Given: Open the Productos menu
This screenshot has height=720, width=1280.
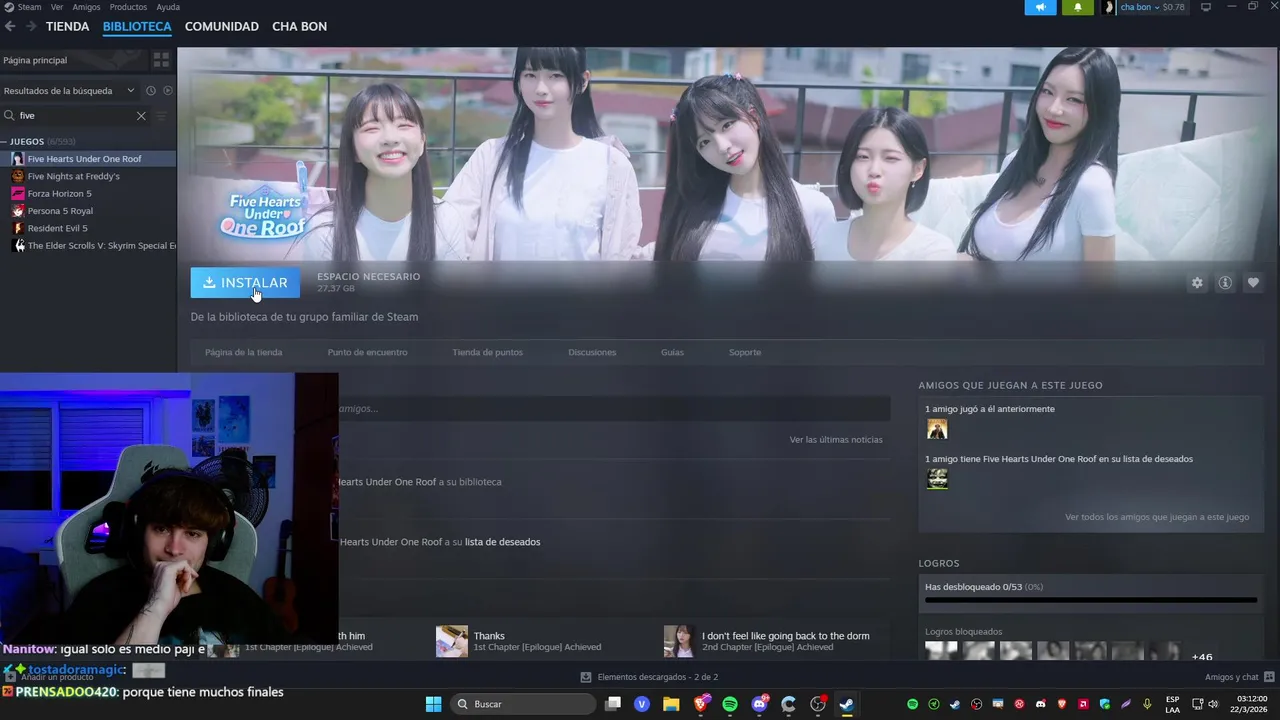Looking at the screenshot, I should pyautogui.click(x=128, y=7).
